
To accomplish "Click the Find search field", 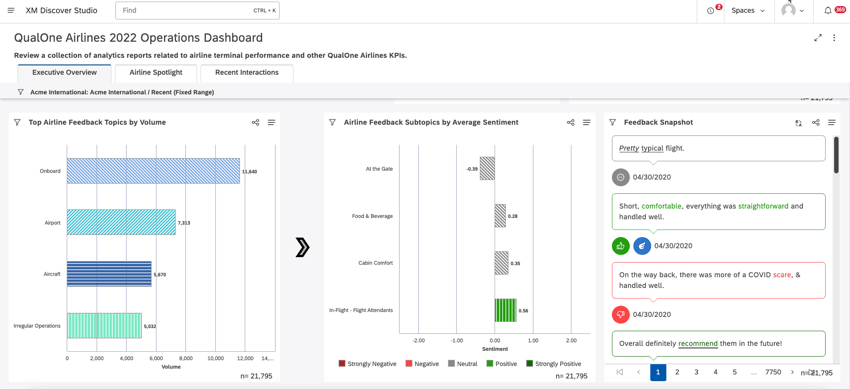I will click(x=197, y=10).
